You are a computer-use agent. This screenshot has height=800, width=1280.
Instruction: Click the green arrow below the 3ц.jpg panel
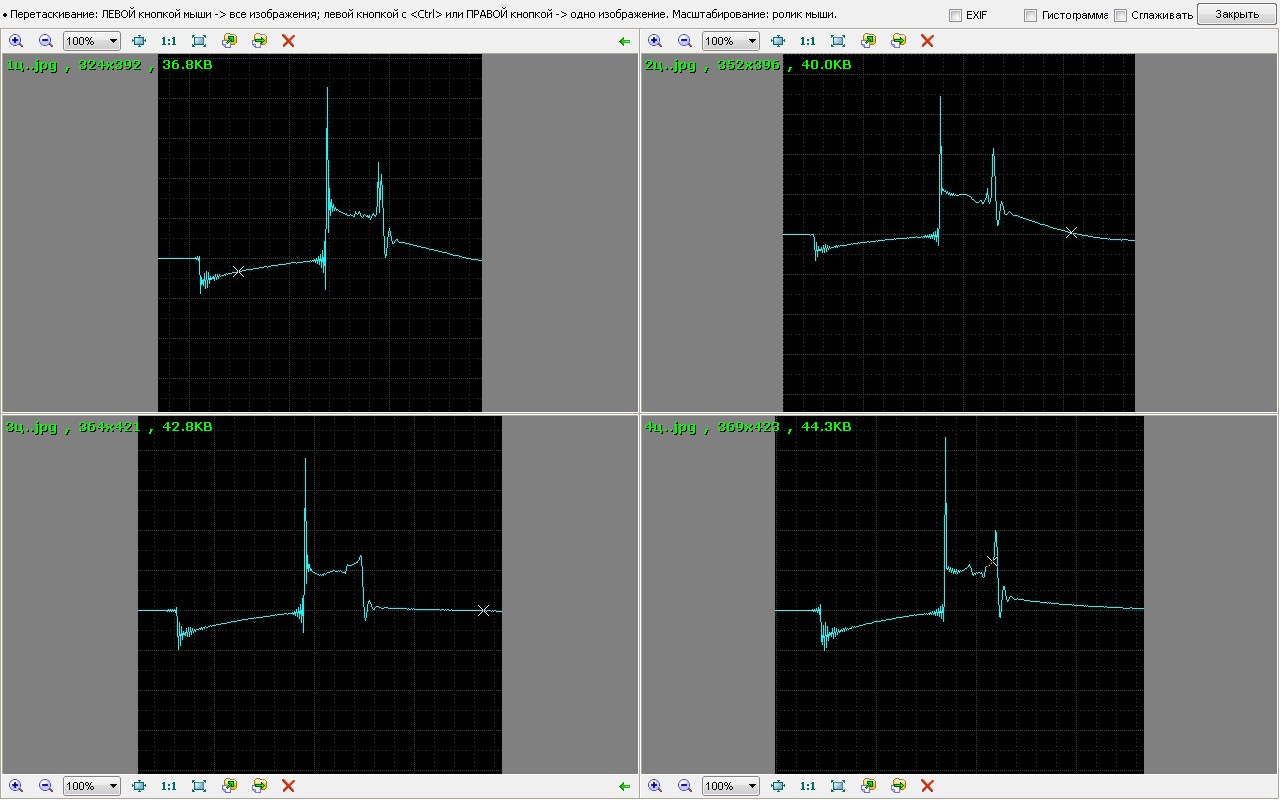pyautogui.click(x=625, y=786)
